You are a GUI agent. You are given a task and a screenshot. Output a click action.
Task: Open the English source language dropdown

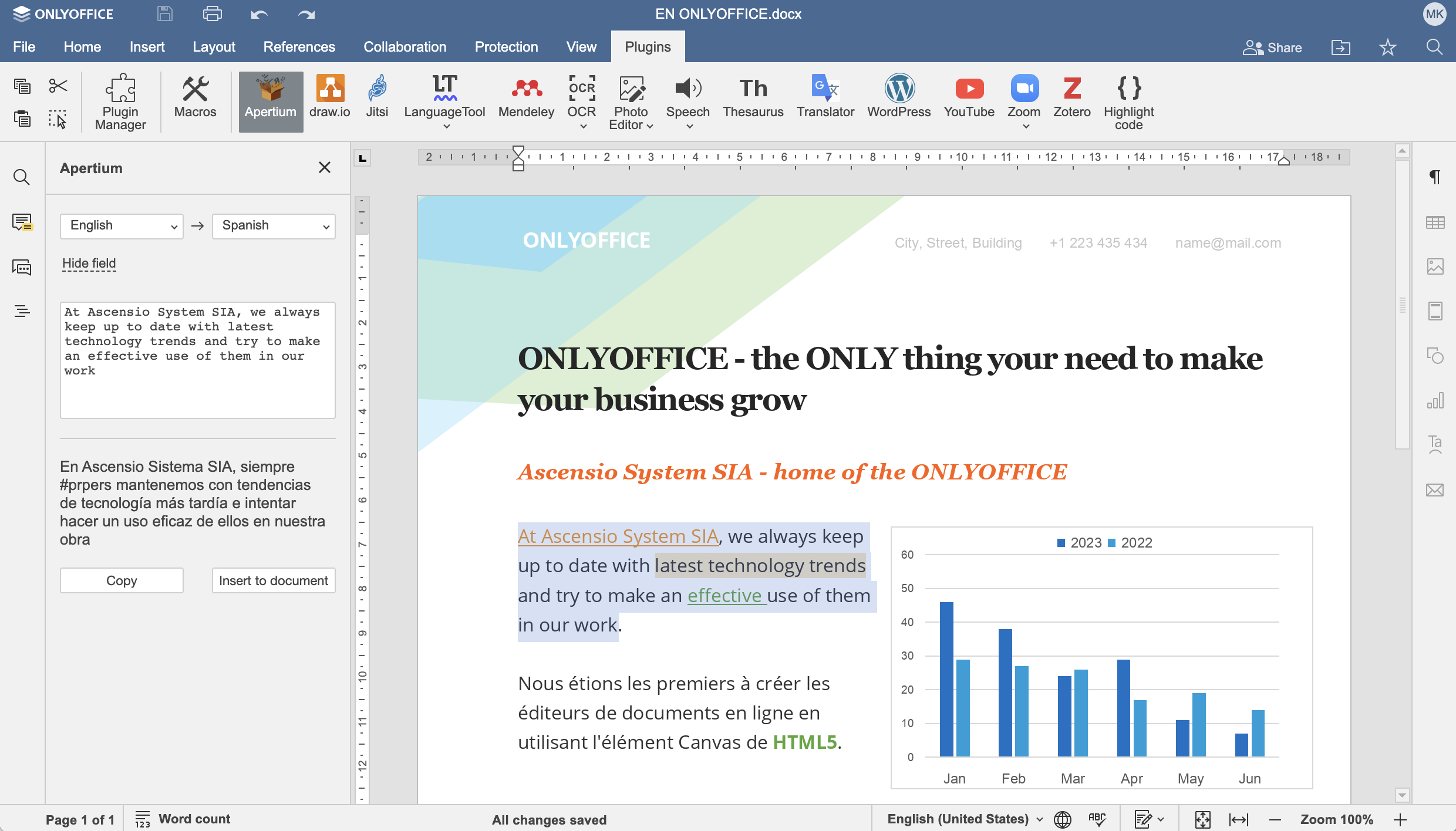pos(122,226)
